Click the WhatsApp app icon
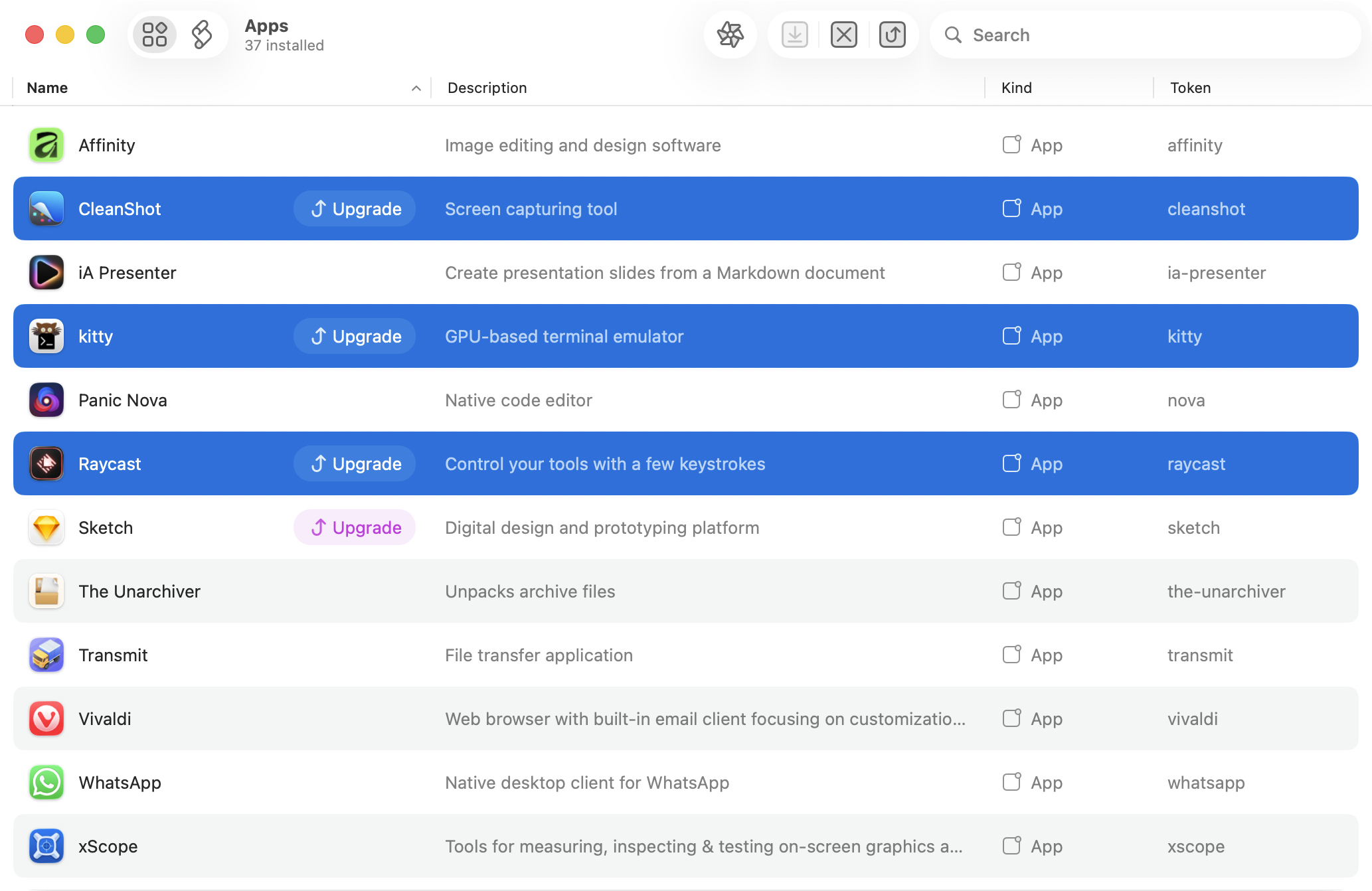 (x=46, y=782)
